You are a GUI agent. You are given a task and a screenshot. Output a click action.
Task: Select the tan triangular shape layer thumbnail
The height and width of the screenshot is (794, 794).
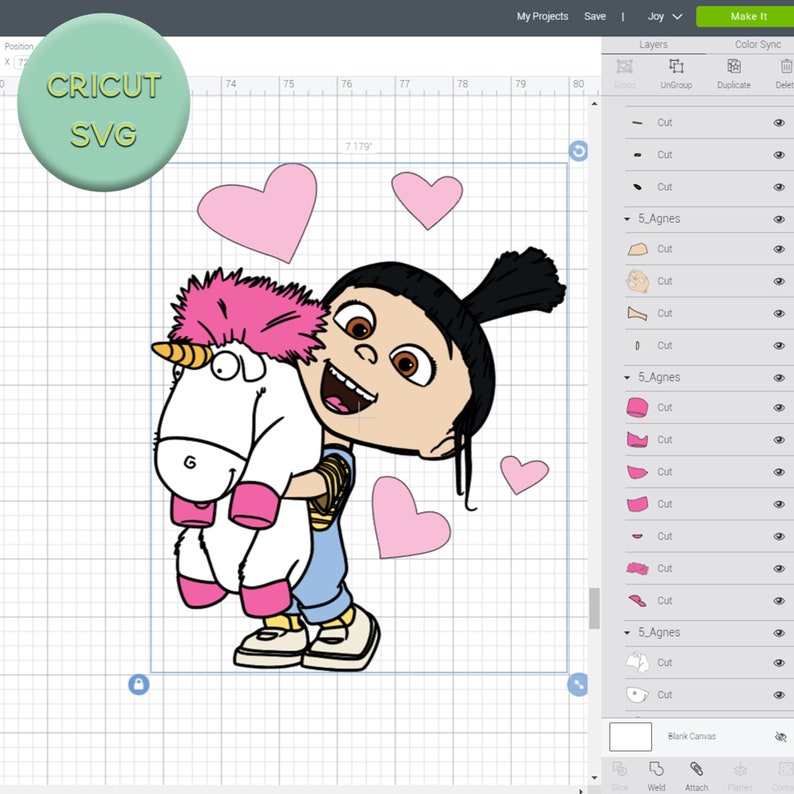click(x=638, y=313)
